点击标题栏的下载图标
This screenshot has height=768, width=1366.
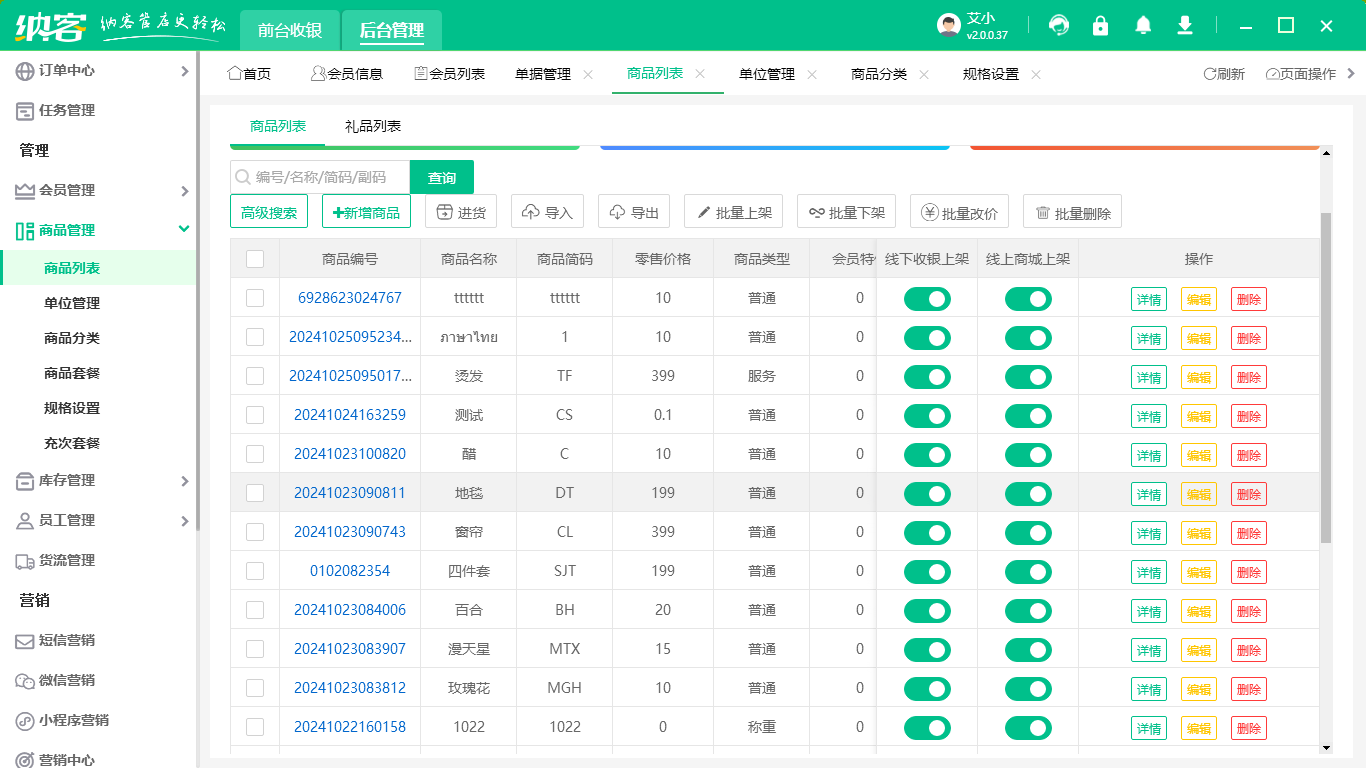[1184, 25]
